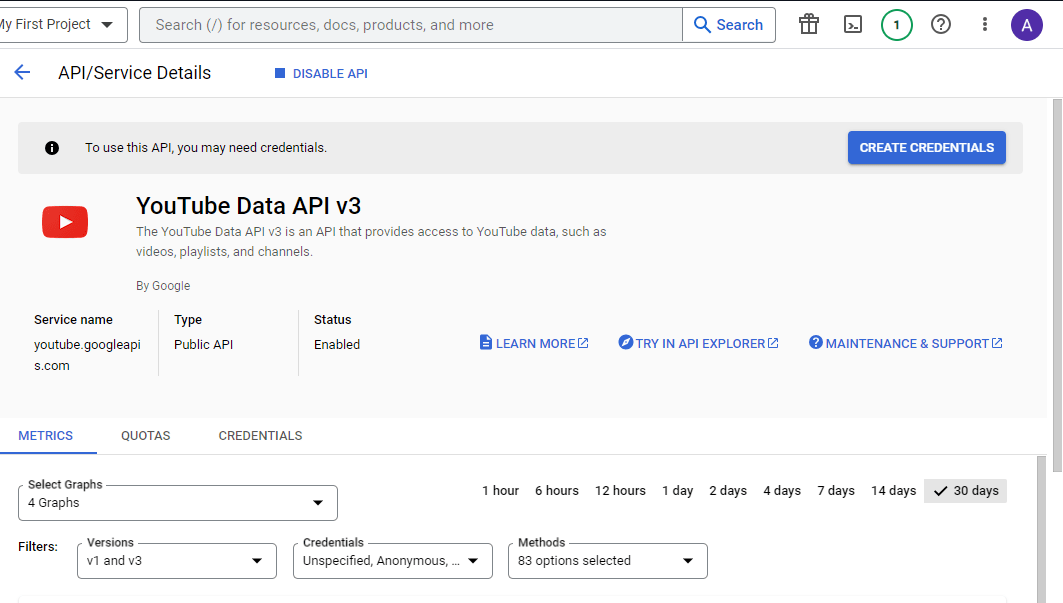
Task: Select the 1 hour time range
Action: point(500,491)
